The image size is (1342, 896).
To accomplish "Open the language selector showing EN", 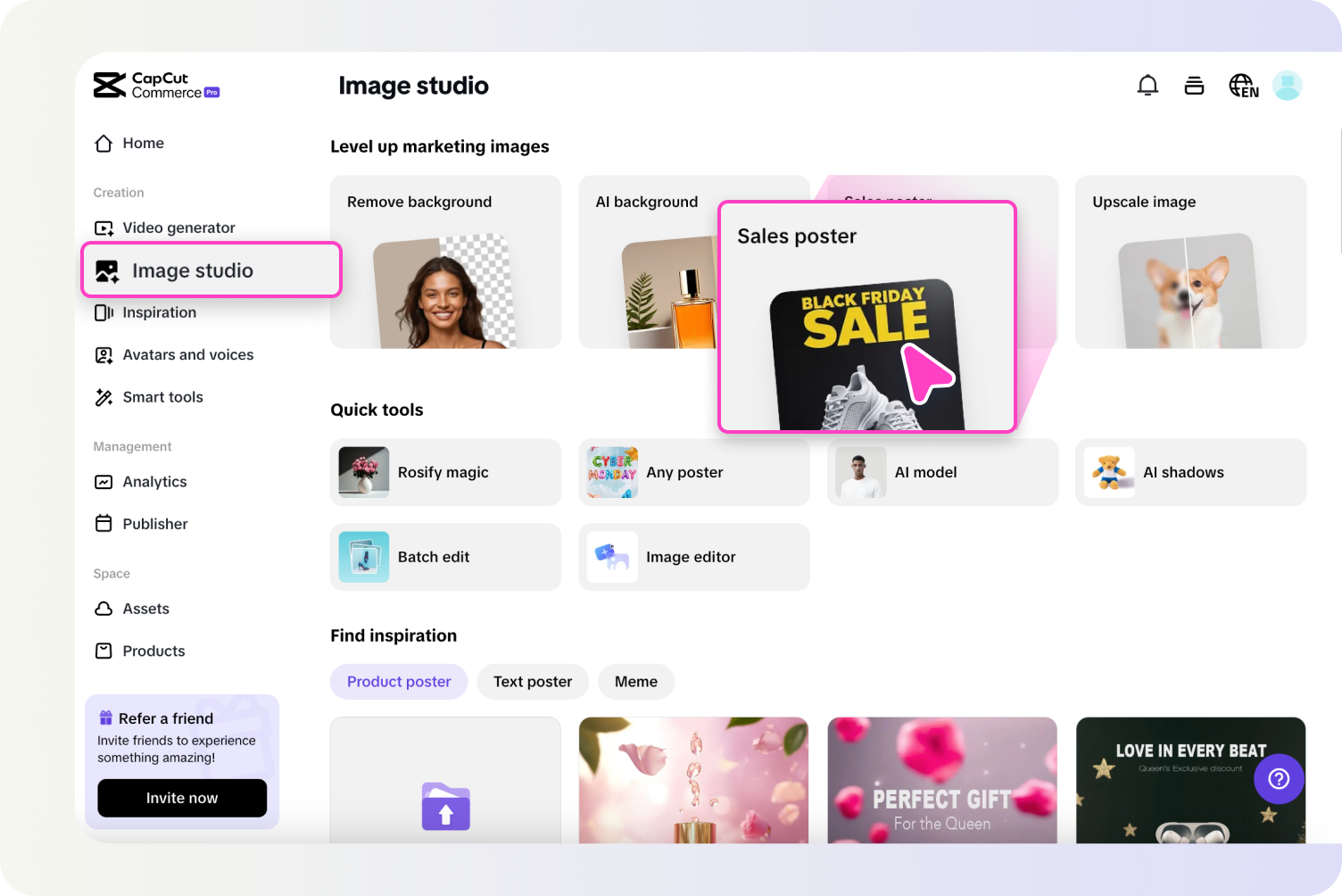I will [x=1242, y=85].
